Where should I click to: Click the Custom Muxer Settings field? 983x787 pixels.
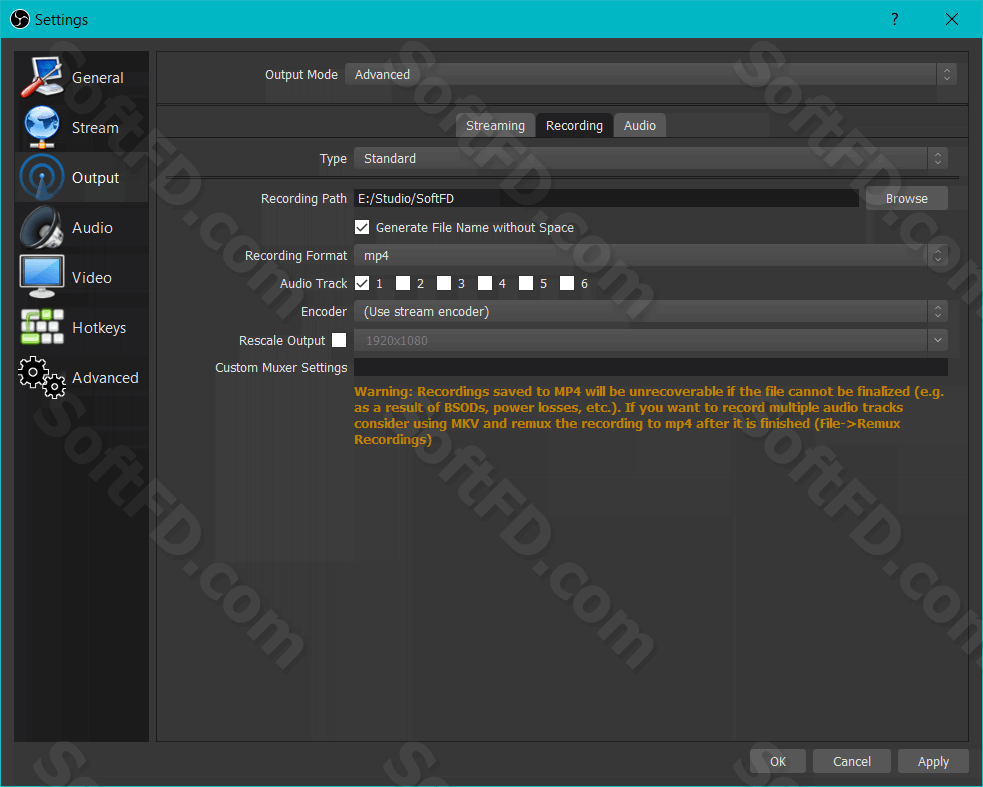(x=651, y=367)
